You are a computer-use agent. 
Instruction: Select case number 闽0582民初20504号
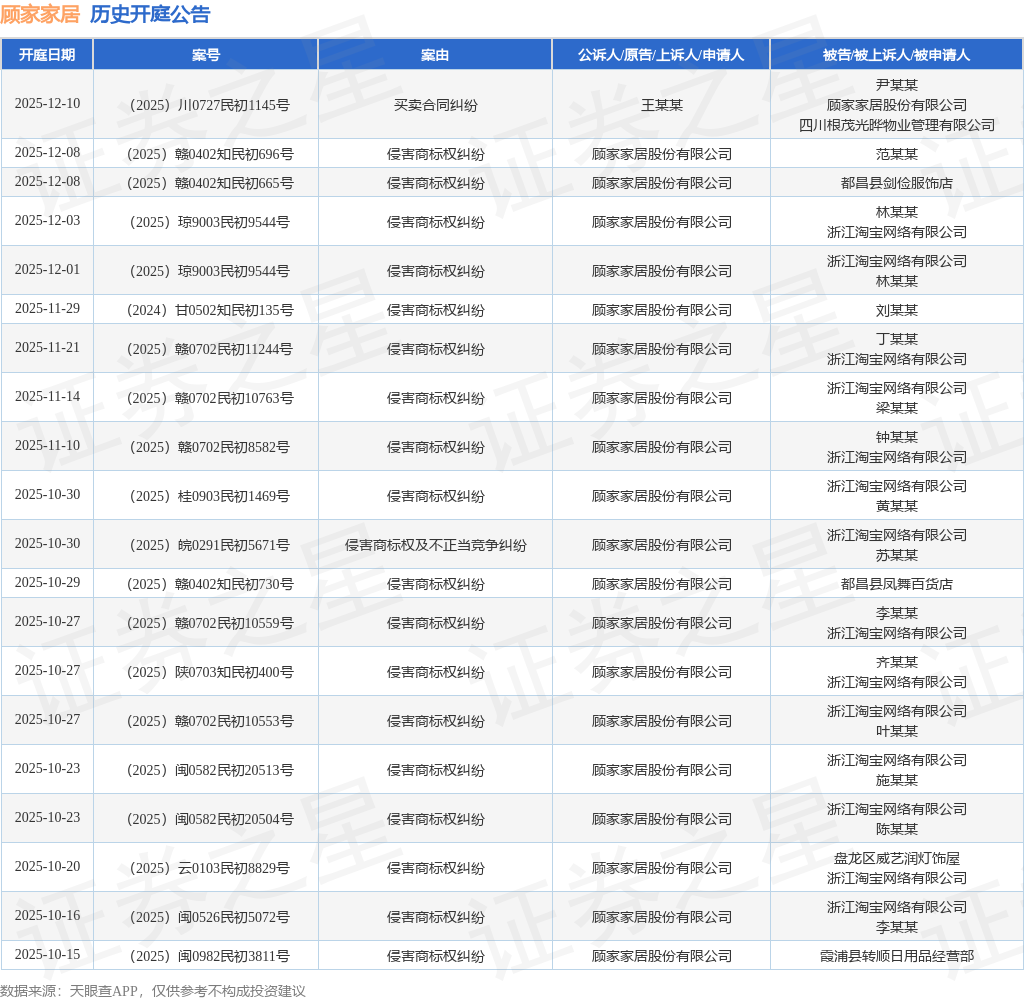tap(210, 819)
